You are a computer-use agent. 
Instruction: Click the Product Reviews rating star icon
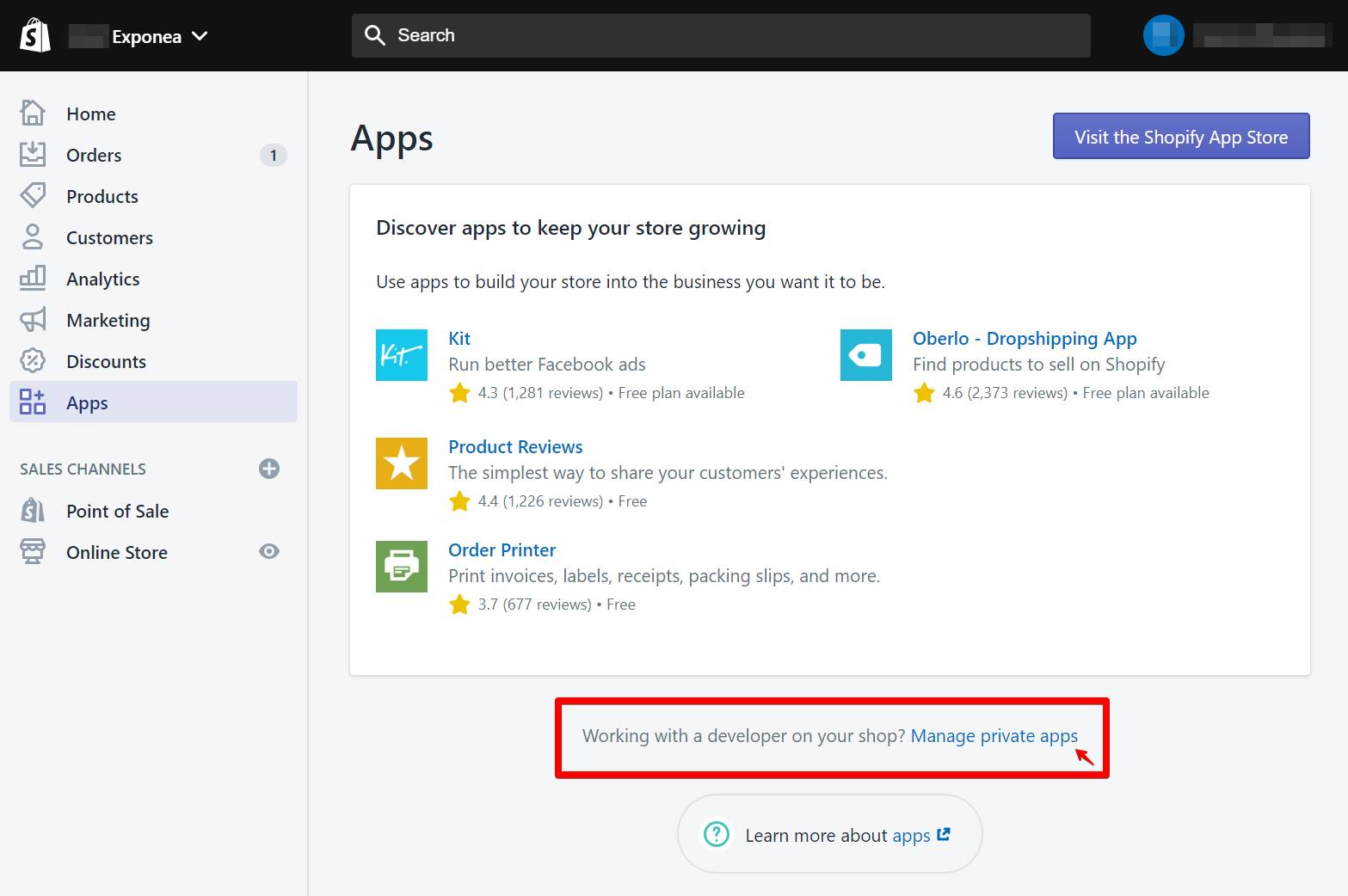pyautogui.click(x=459, y=501)
